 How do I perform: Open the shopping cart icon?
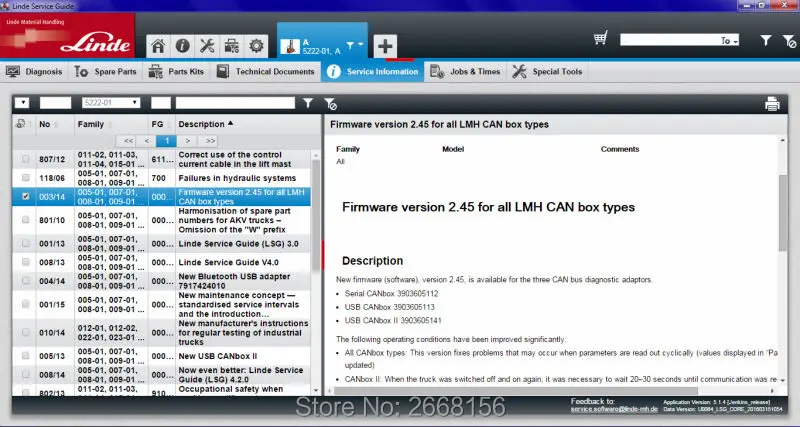click(x=601, y=39)
